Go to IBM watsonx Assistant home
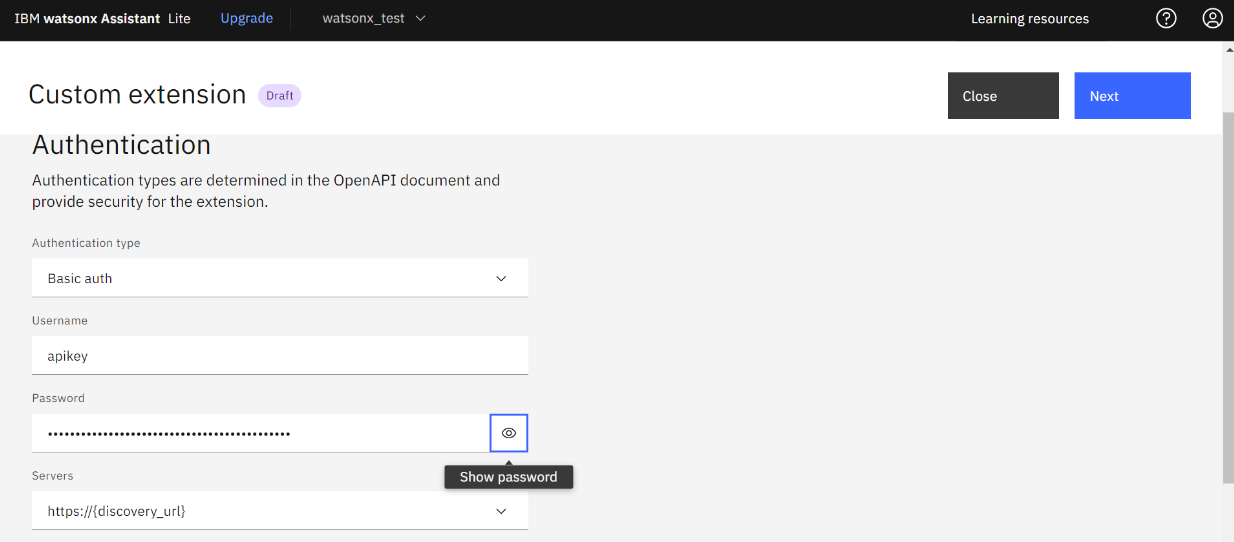1234x542 pixels. [86, 18]
